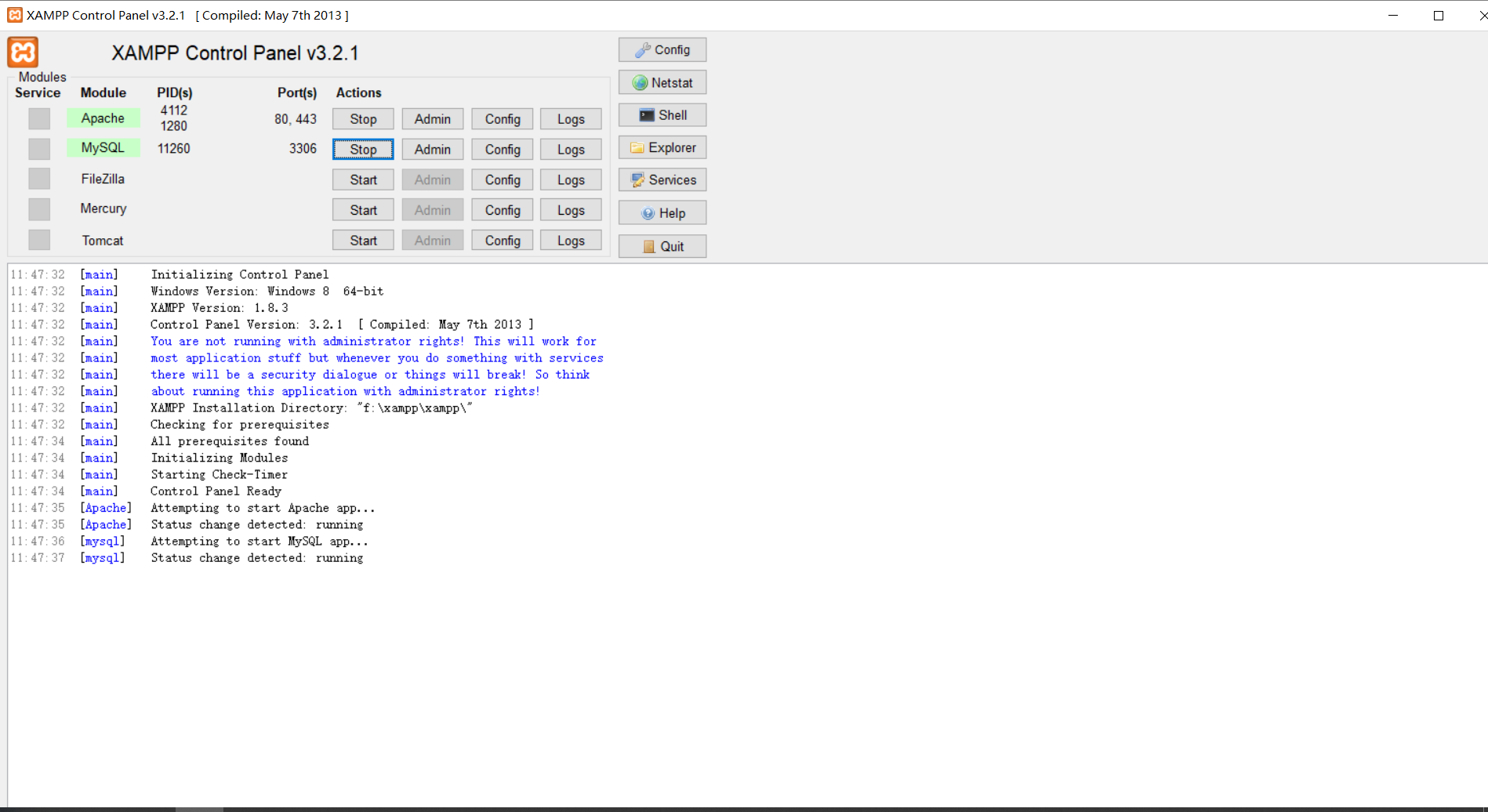Open MySQL Config menu
1488x812 pixels.
click(x=503, y=149)
